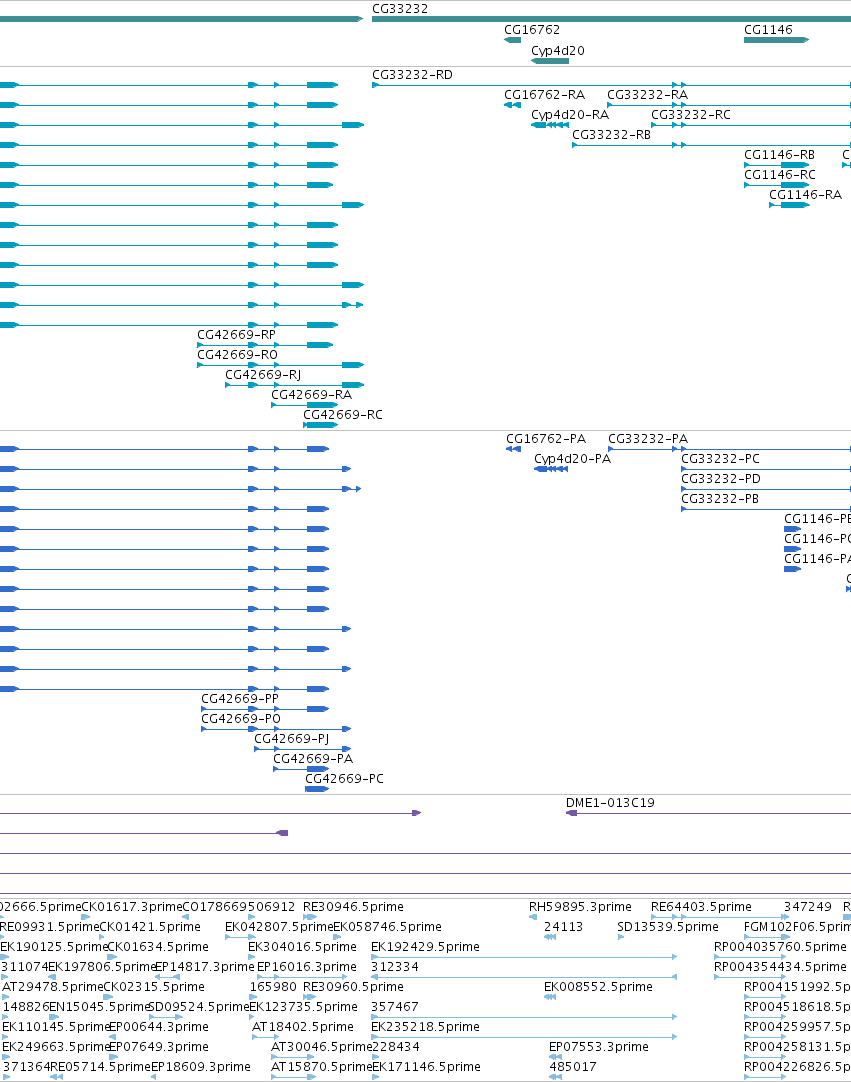Select EST SD13539.5prime
This screenshot has width=851, height=1082.
tap(667, 927)
